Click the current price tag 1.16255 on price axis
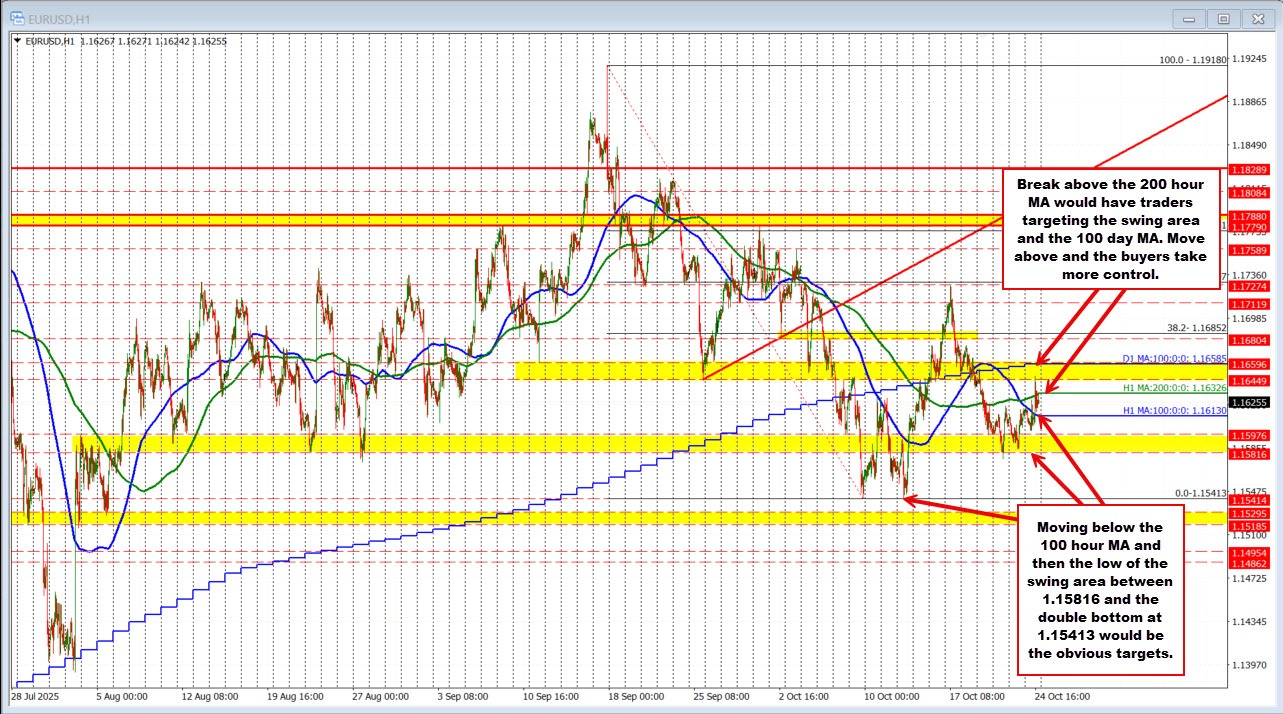This screenshot has height=714, width=1283. click(1250, 402)
